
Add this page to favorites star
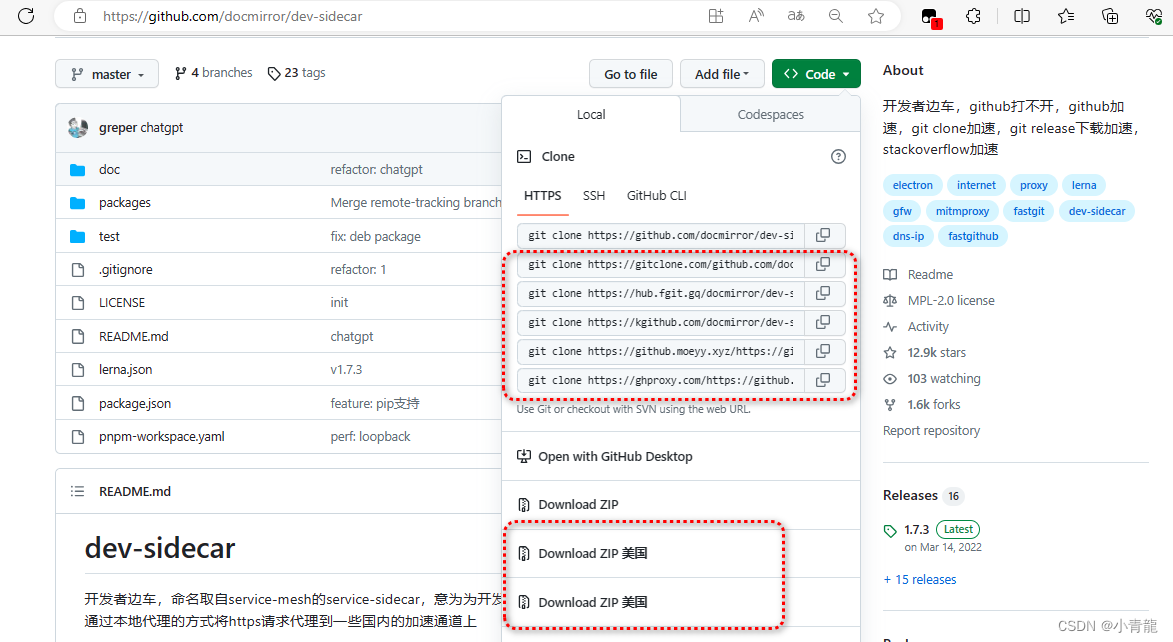(x=876, y=16)
